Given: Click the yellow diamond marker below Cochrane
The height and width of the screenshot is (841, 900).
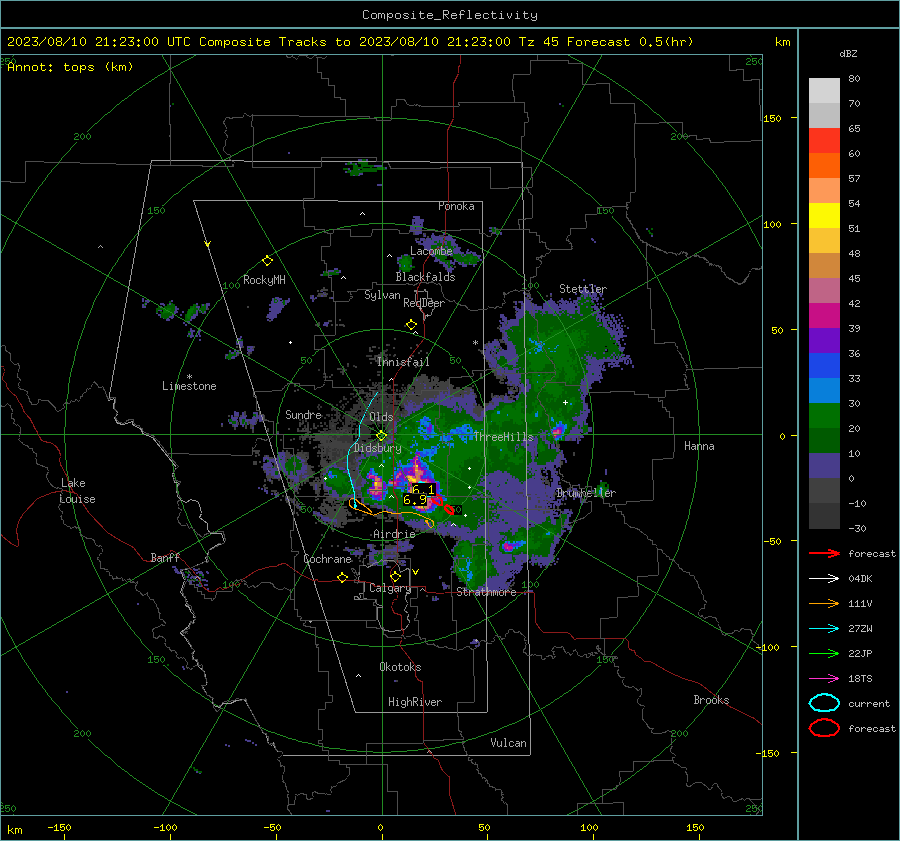Looking at the screenshot, I should (342, 578).
